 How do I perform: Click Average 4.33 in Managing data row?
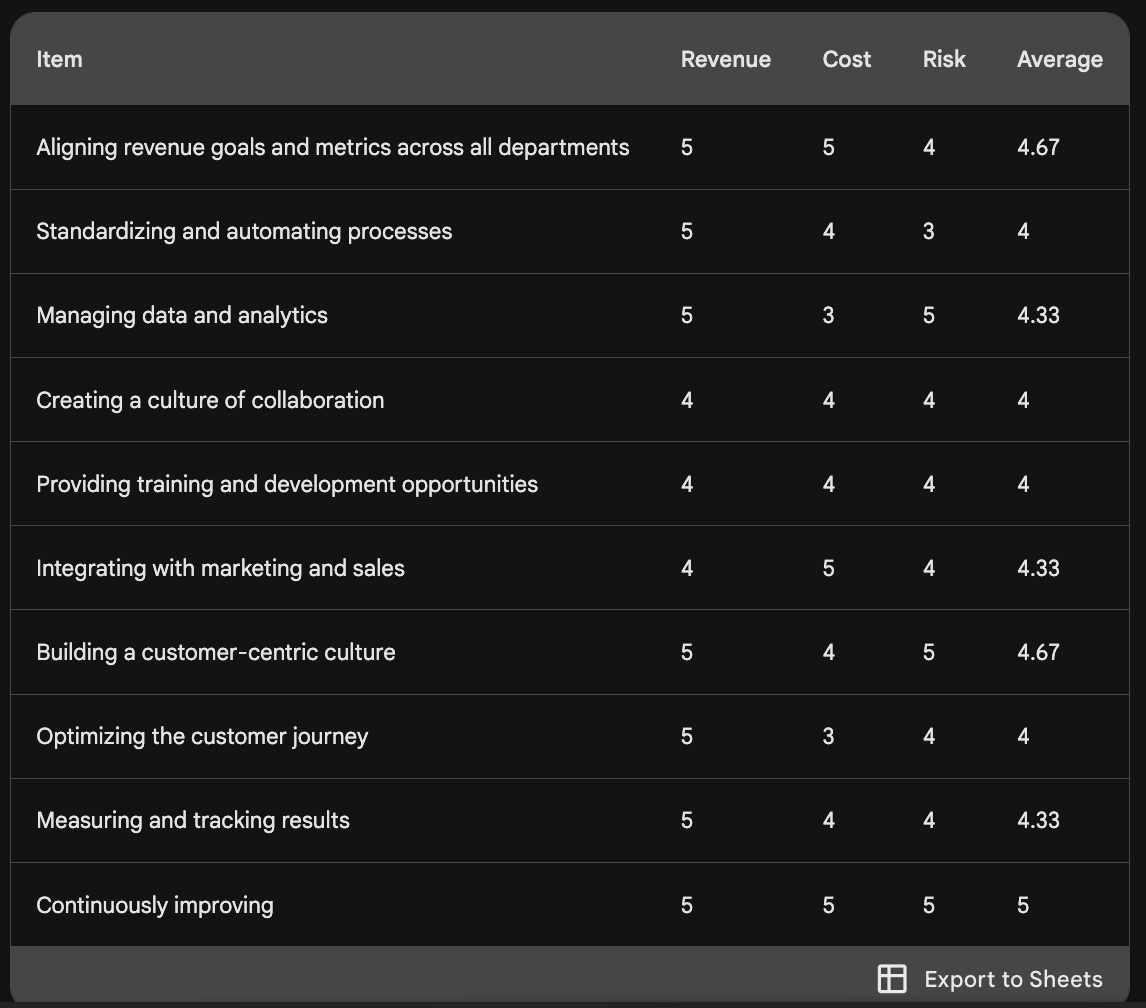pyautogui.click(x=1038, y=315)
